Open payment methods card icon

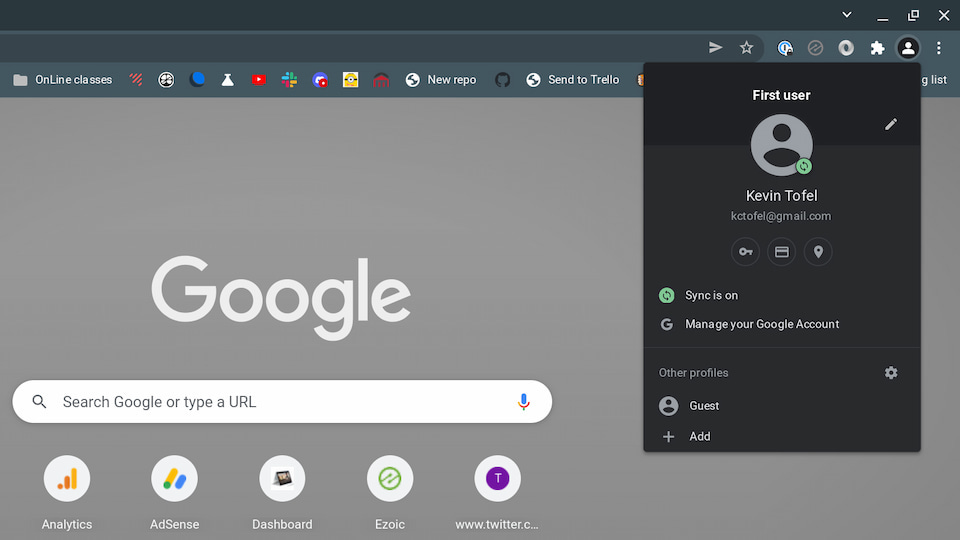click(781, 252)
